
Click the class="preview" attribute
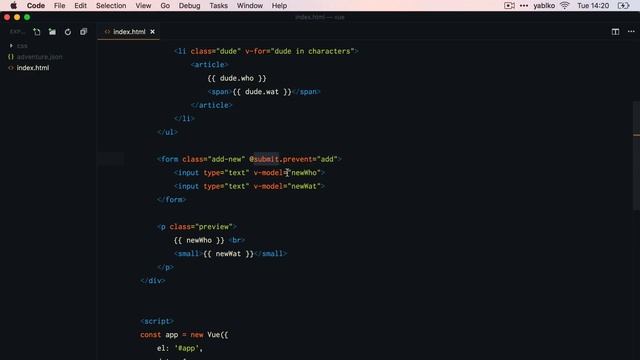201,227
